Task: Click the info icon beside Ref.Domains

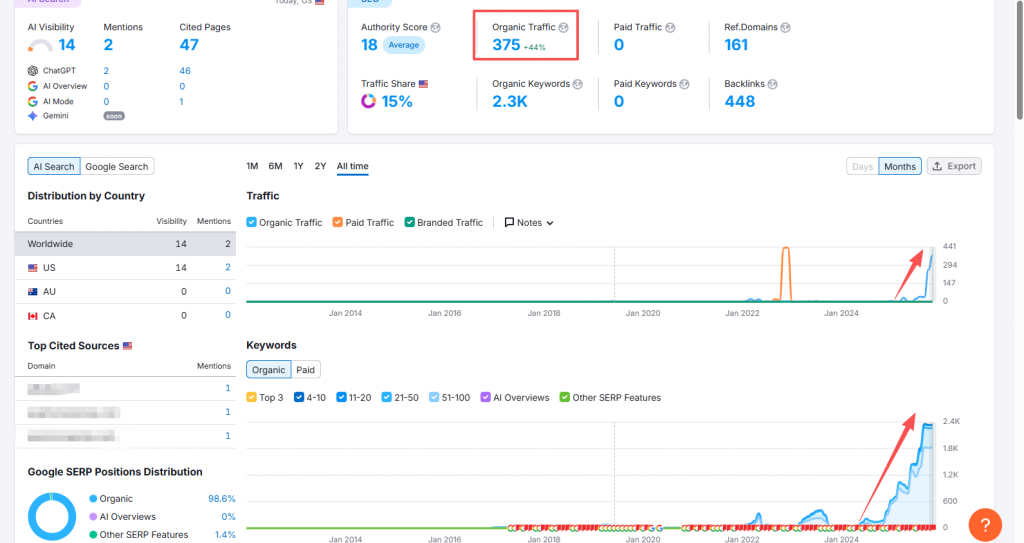Action: [785, 27]
